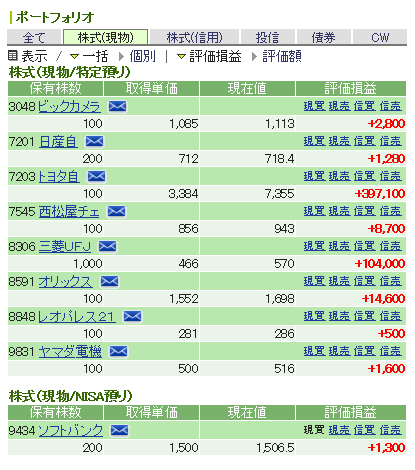Switch to the 株式(信用) tab
Screen dimensions: 415x470
(194, 37)
